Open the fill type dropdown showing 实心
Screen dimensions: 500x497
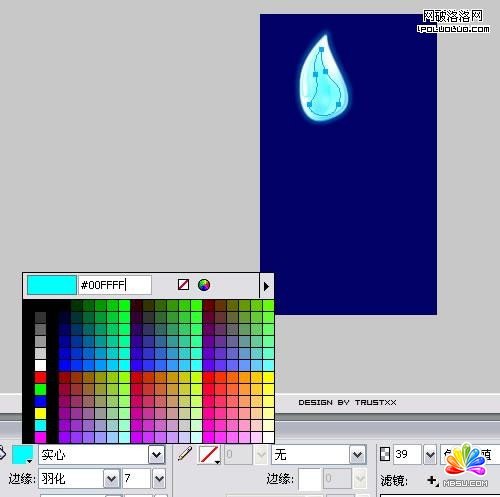102,455
